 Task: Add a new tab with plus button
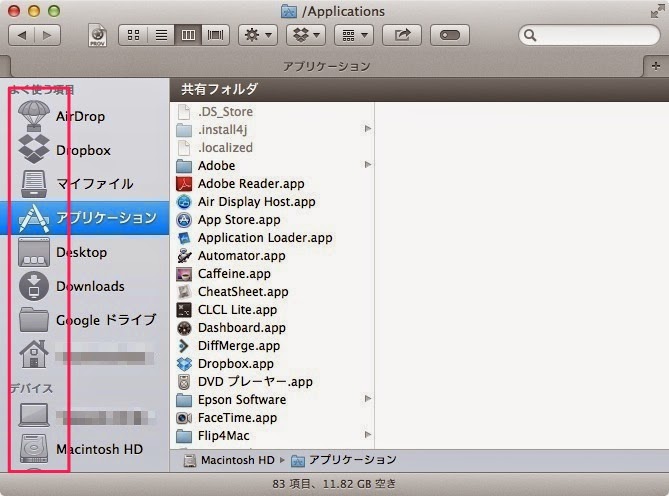(656, 66)
